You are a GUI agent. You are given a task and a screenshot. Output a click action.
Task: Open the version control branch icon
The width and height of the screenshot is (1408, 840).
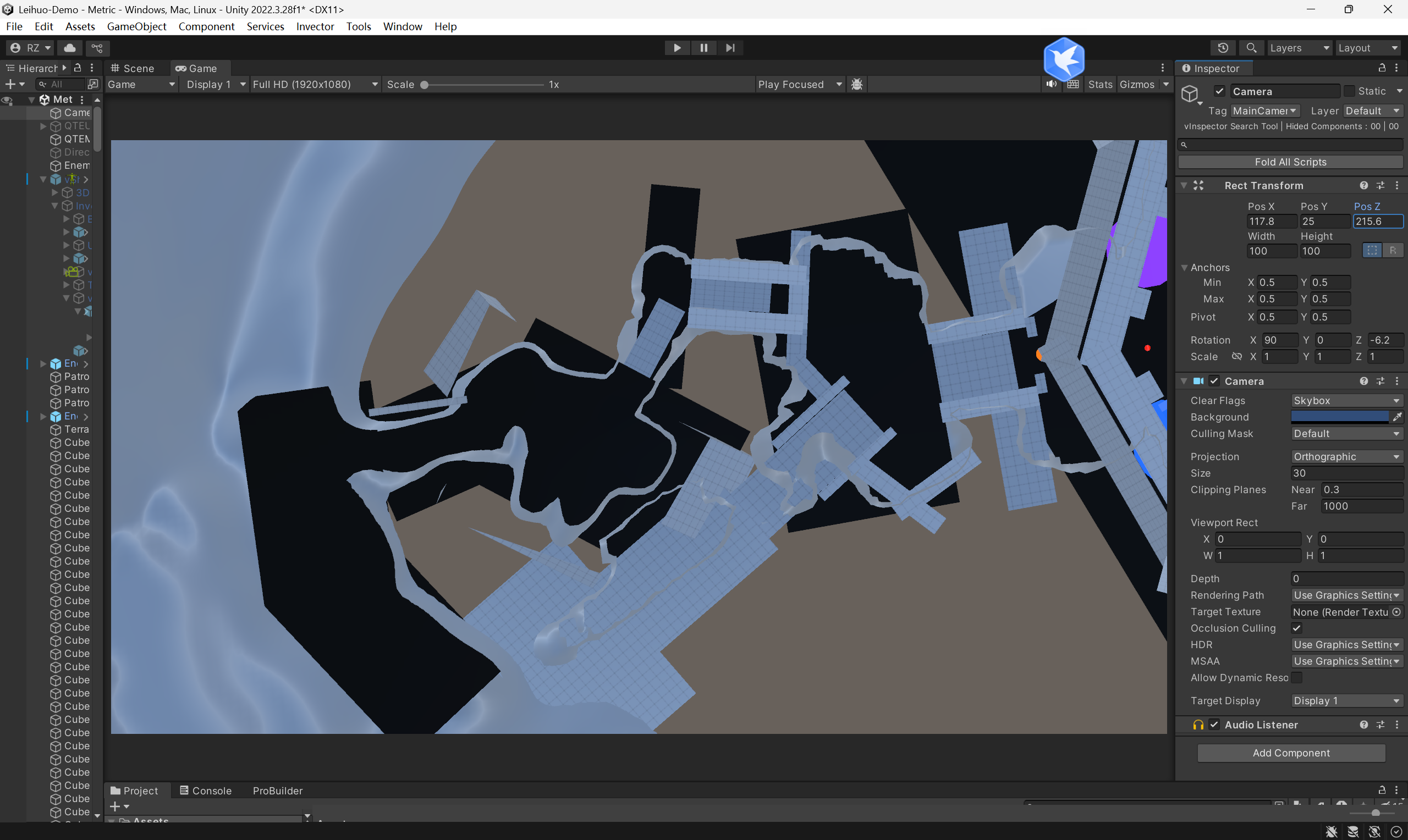point(97,48)
